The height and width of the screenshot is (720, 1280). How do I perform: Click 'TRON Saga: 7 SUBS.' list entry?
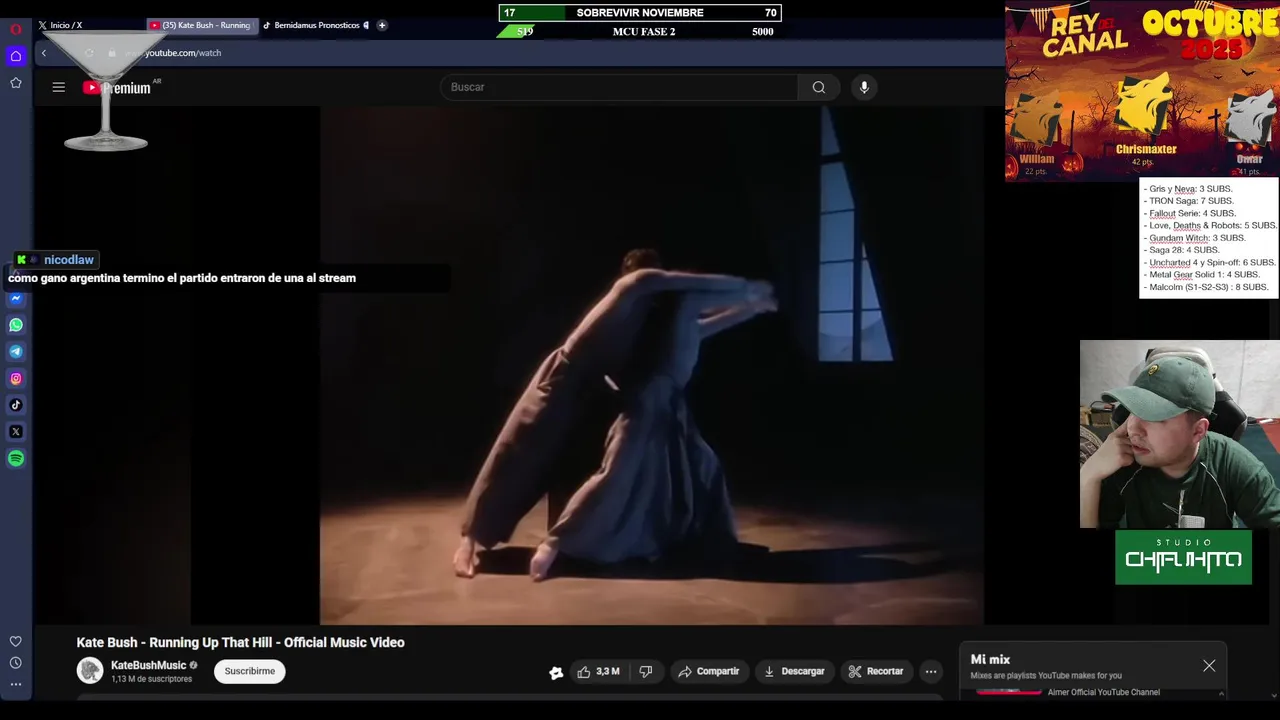[x=1191, y=201]
